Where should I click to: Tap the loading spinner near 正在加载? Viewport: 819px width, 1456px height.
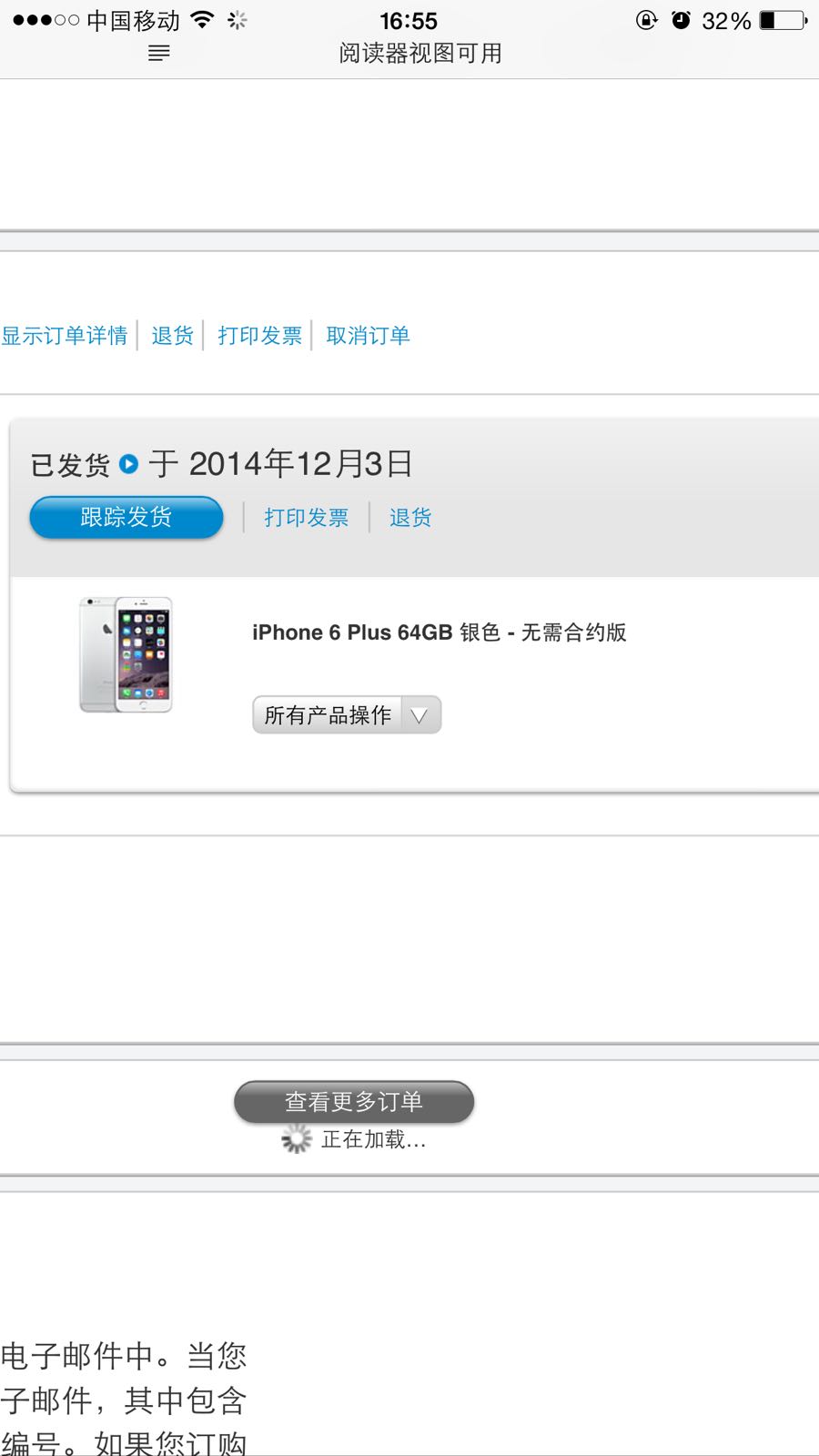[297, 1138]
